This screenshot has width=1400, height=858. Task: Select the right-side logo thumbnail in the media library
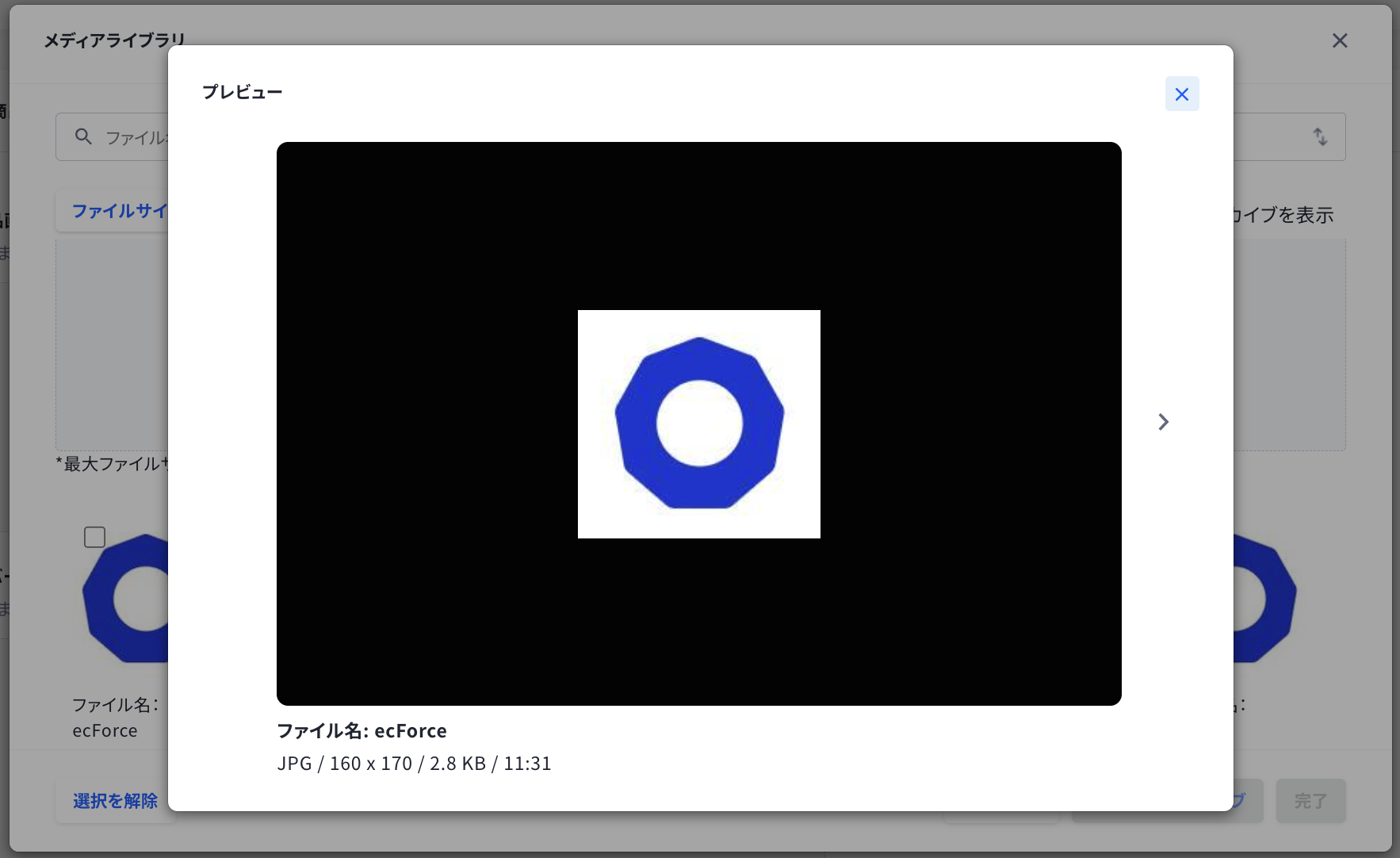click(x=1264, y=598)
